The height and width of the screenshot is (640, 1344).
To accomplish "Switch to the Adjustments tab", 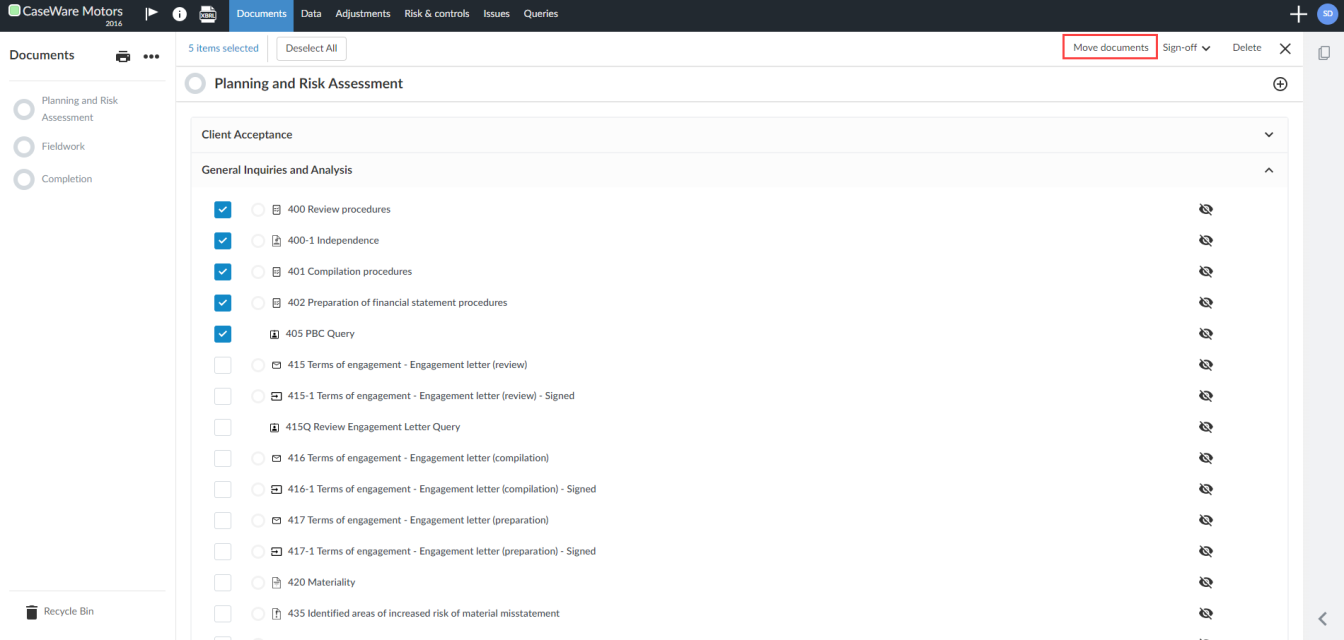I will tap(362, 14).
